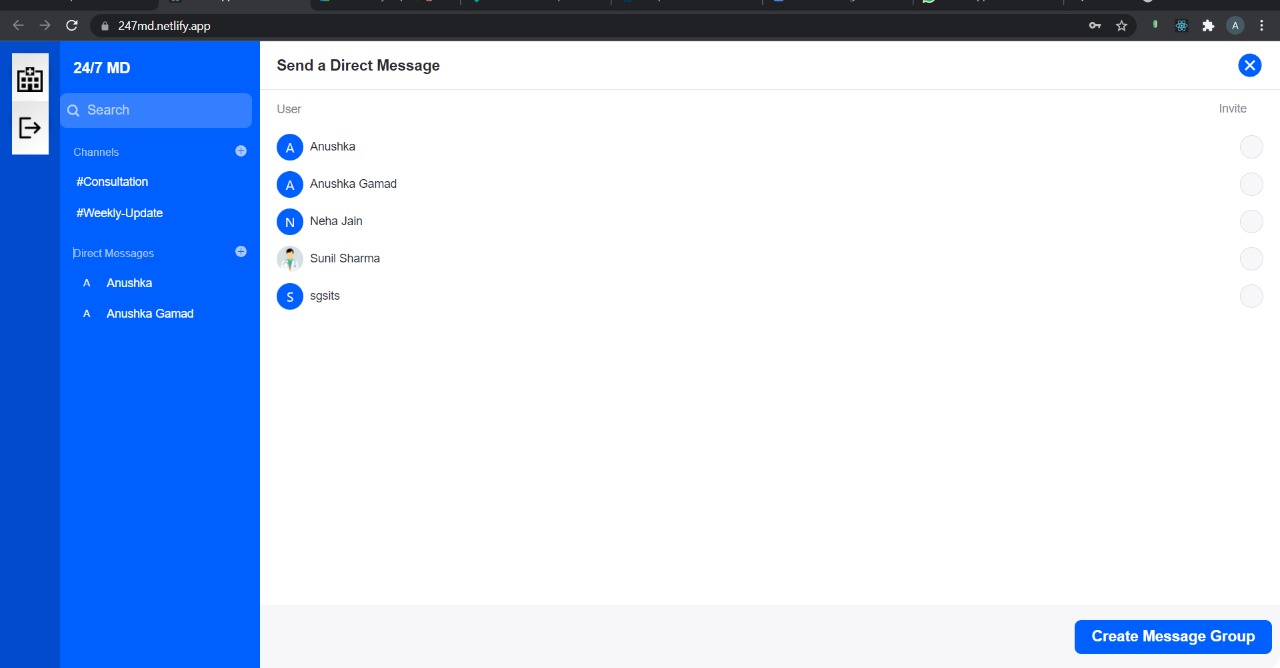This screenshot has width=1280, height=668.
Task: Click the 24/7 MD header title
Action: coord(102,68)
